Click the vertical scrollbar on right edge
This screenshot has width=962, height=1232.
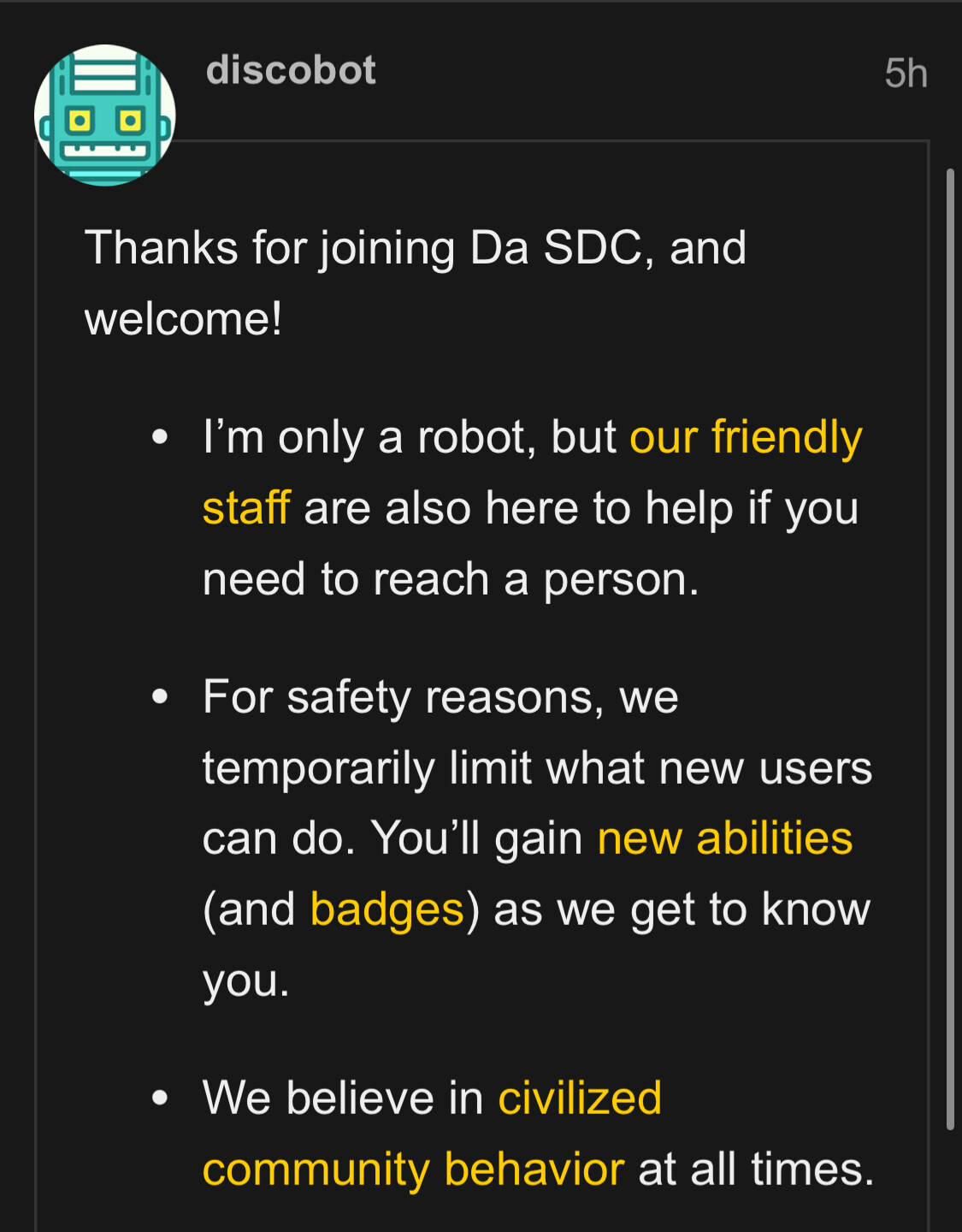[949, 650]
